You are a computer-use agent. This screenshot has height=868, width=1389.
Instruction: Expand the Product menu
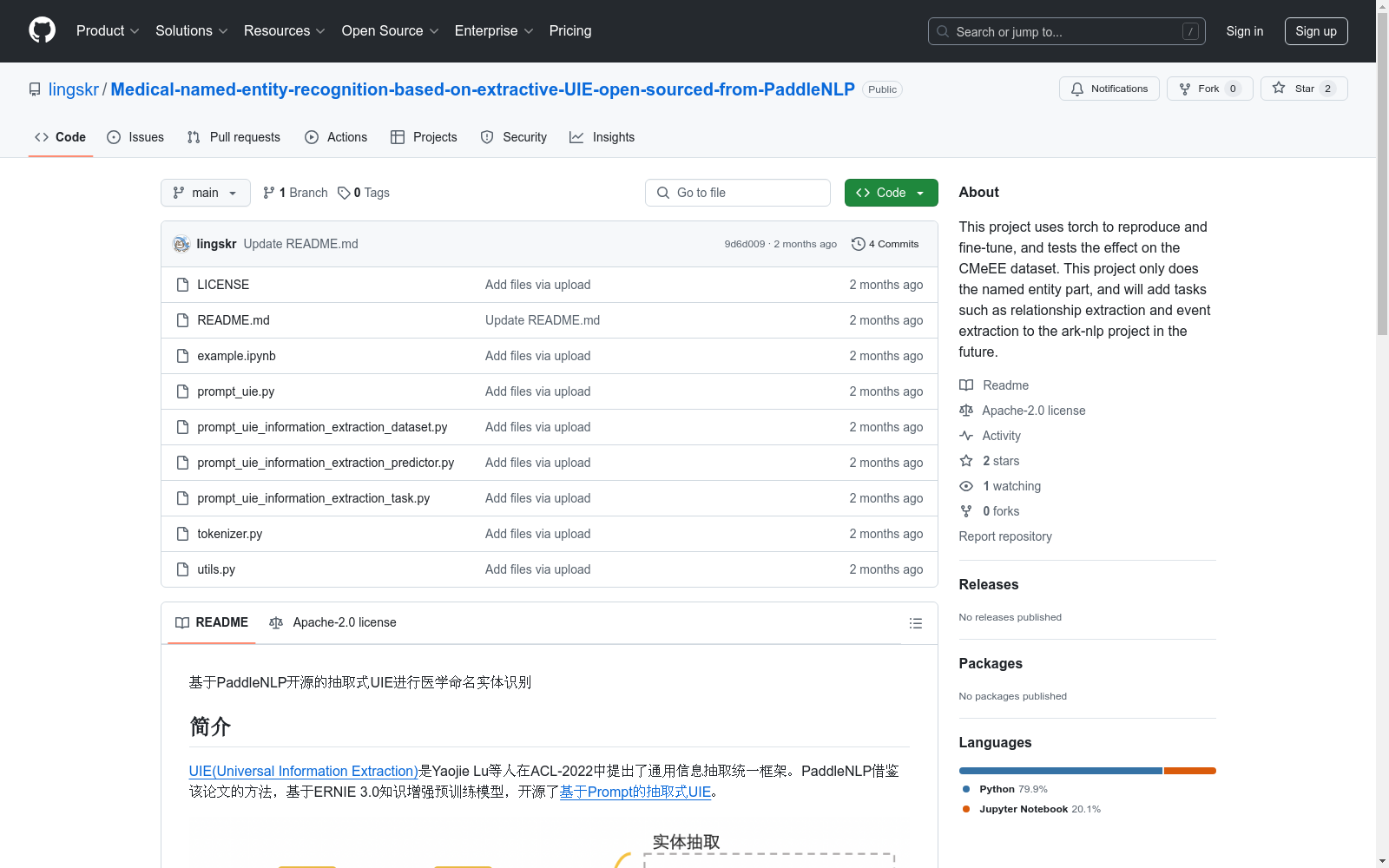coord(108,31)
